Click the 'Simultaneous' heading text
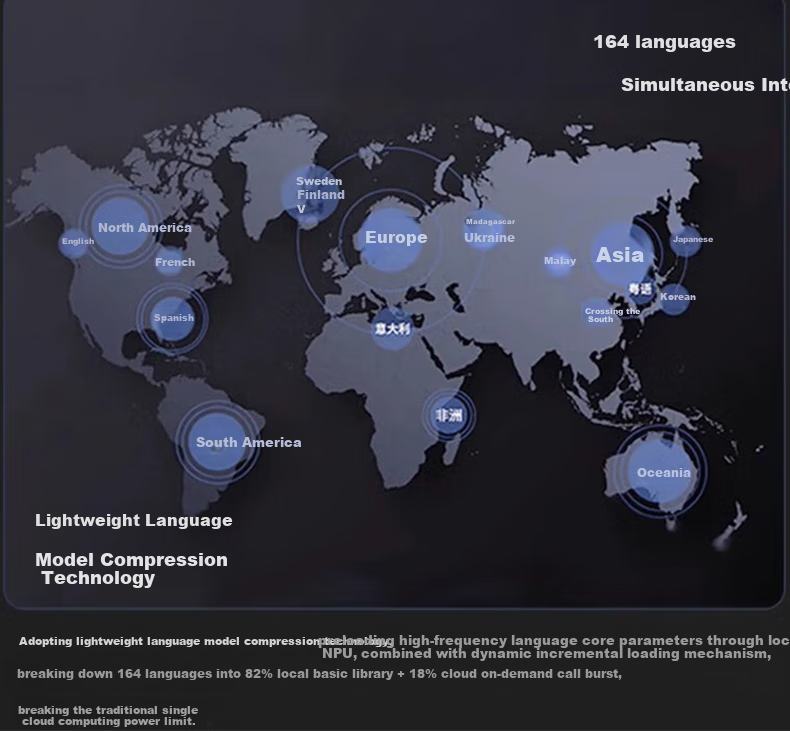This screenshot has width=790, height=731. 687,85
